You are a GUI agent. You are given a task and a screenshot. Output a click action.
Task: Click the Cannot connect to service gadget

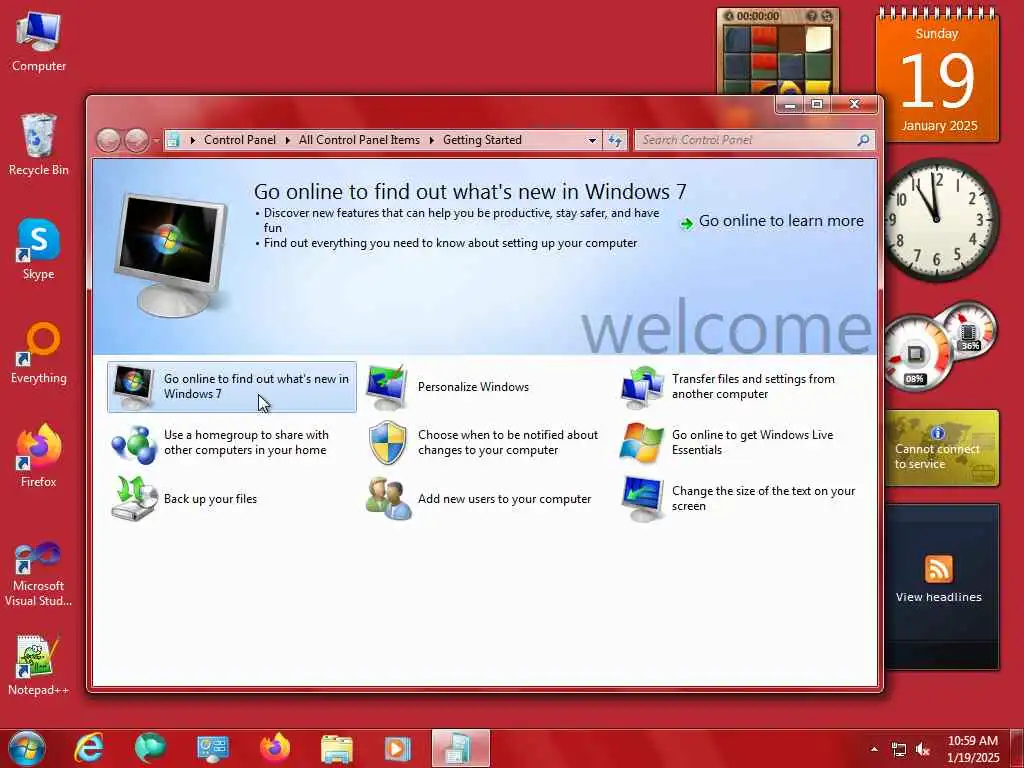941,448
